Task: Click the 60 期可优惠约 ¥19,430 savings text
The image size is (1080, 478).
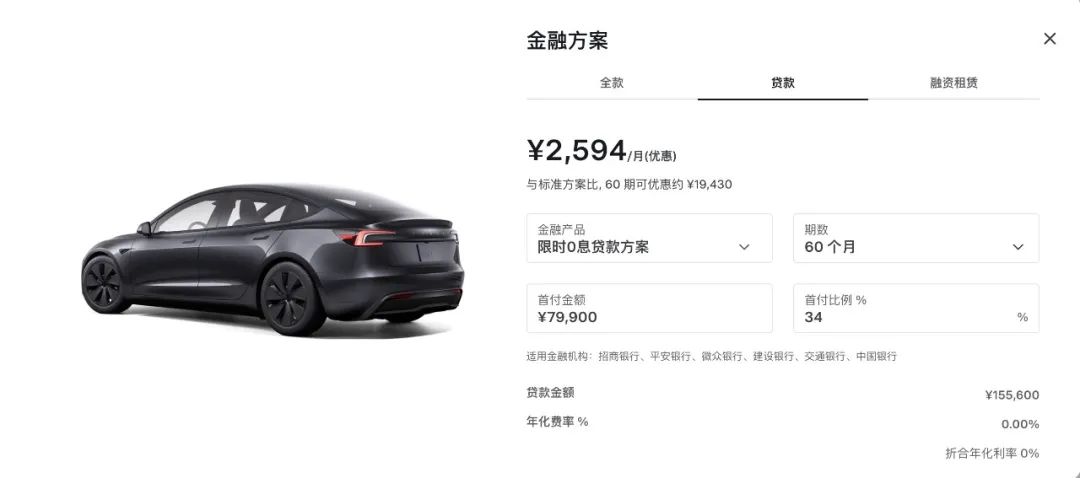Action: [x=668, y=185]
